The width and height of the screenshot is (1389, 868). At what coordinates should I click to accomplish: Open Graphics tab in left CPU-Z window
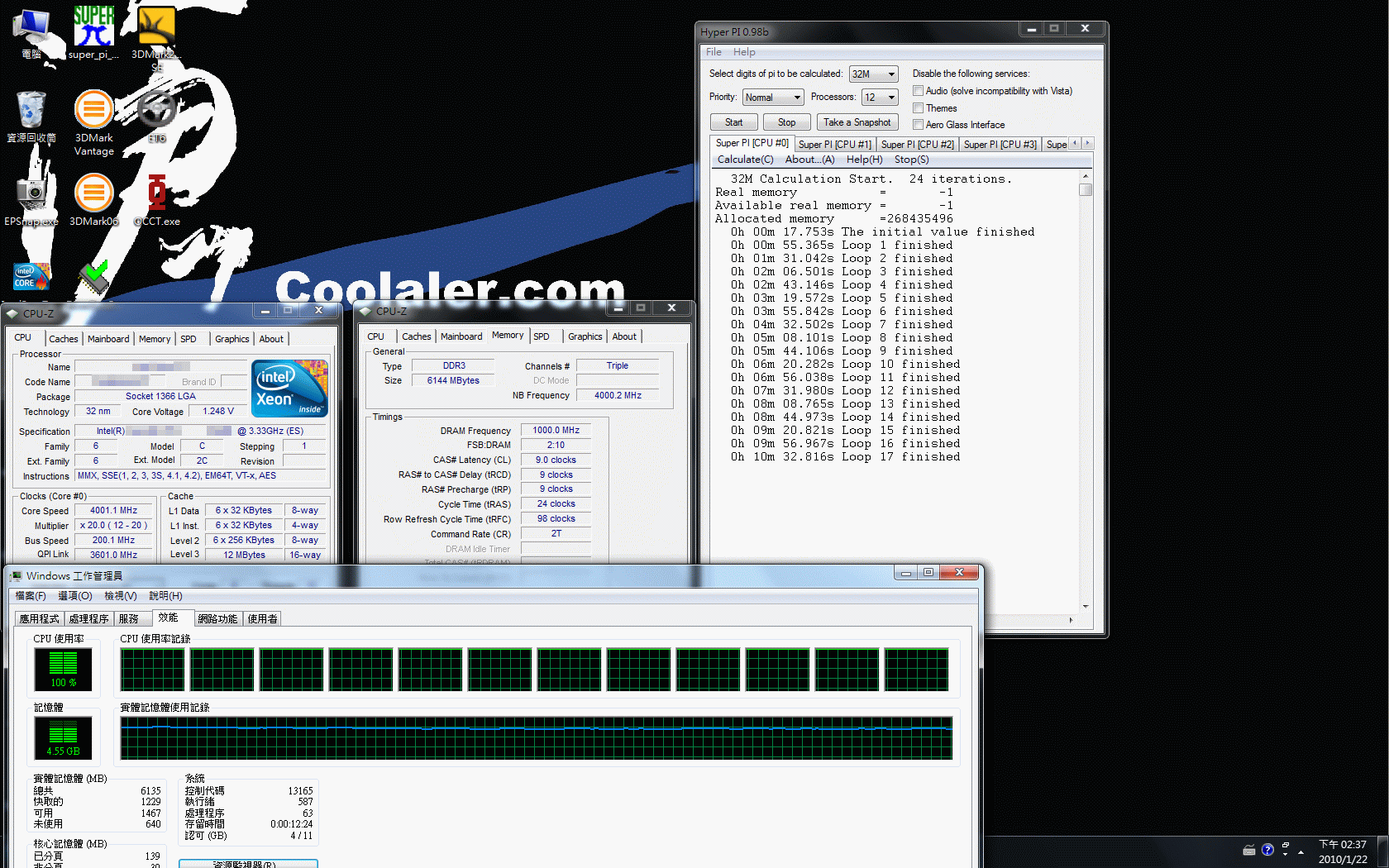232,339
